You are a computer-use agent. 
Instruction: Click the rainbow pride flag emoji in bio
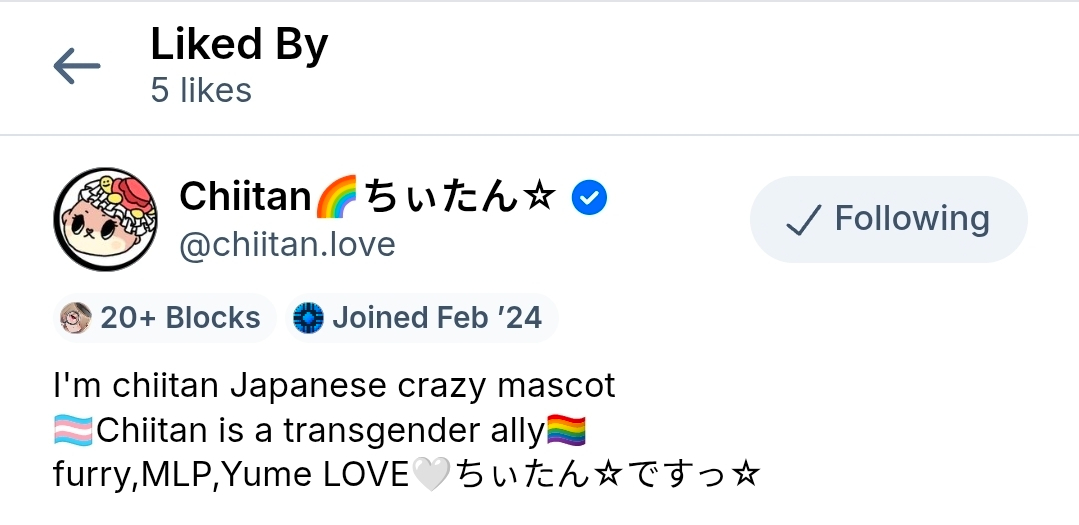coord(566,431)
